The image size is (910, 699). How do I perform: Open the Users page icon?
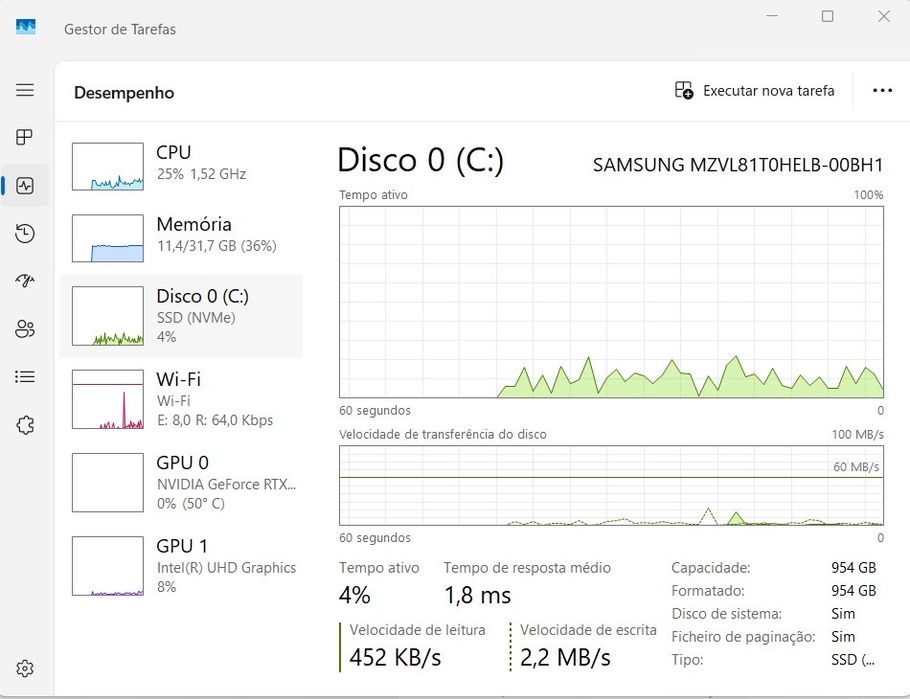coord(25,329)
